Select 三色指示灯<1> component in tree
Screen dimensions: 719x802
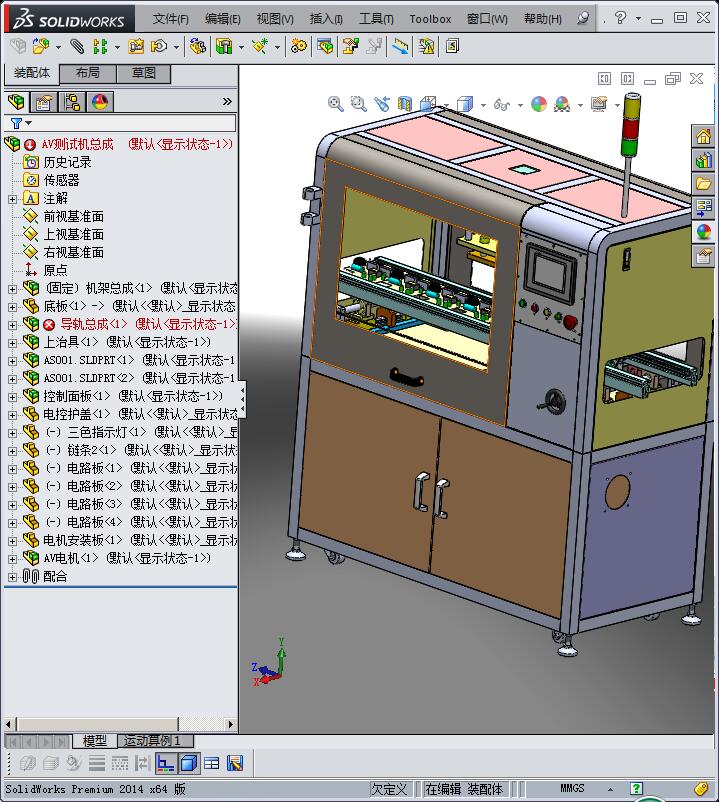(106, 433)
